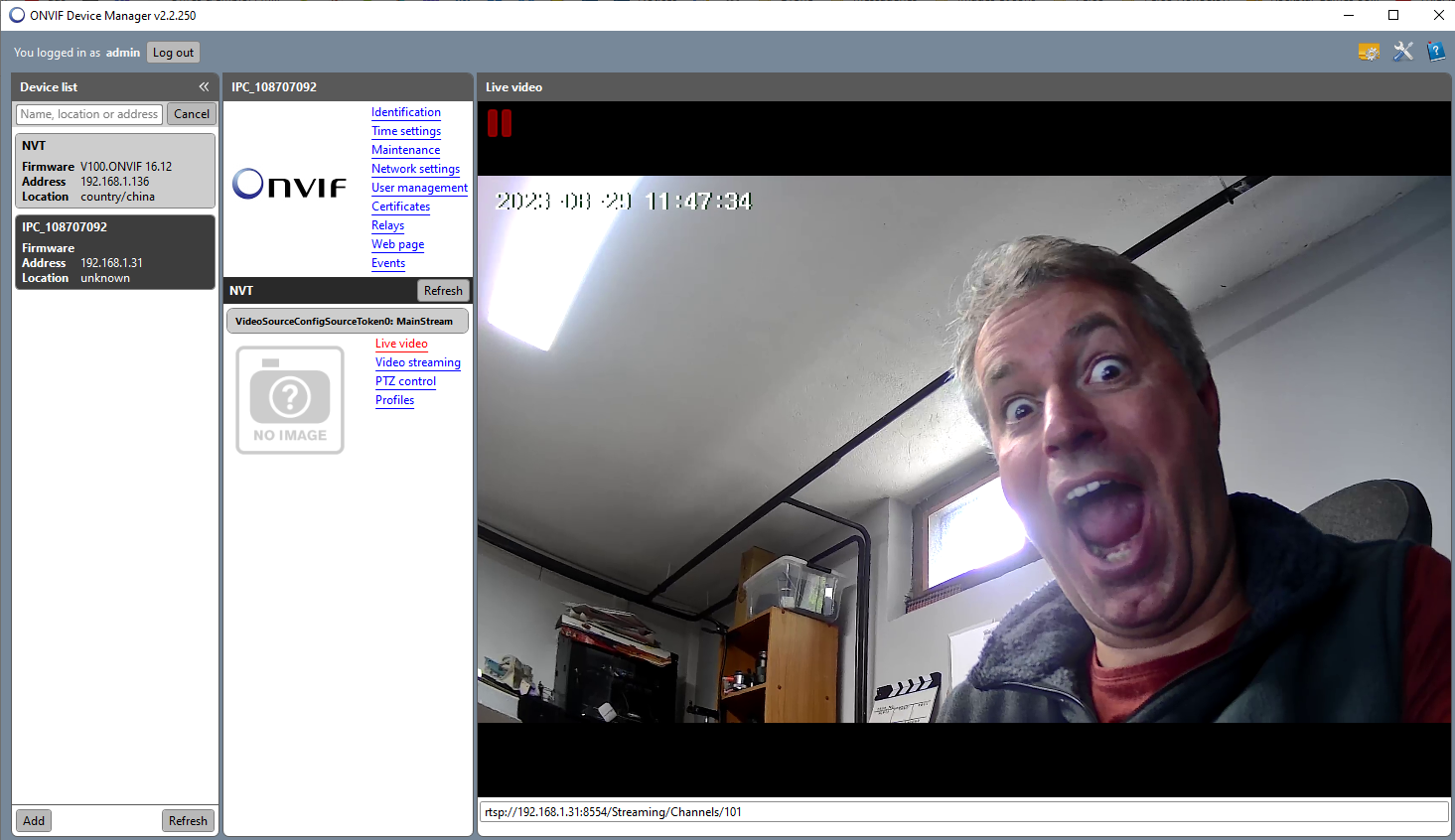Log out of the admin account
This screenshot has height=840, width=1455.
173,53
